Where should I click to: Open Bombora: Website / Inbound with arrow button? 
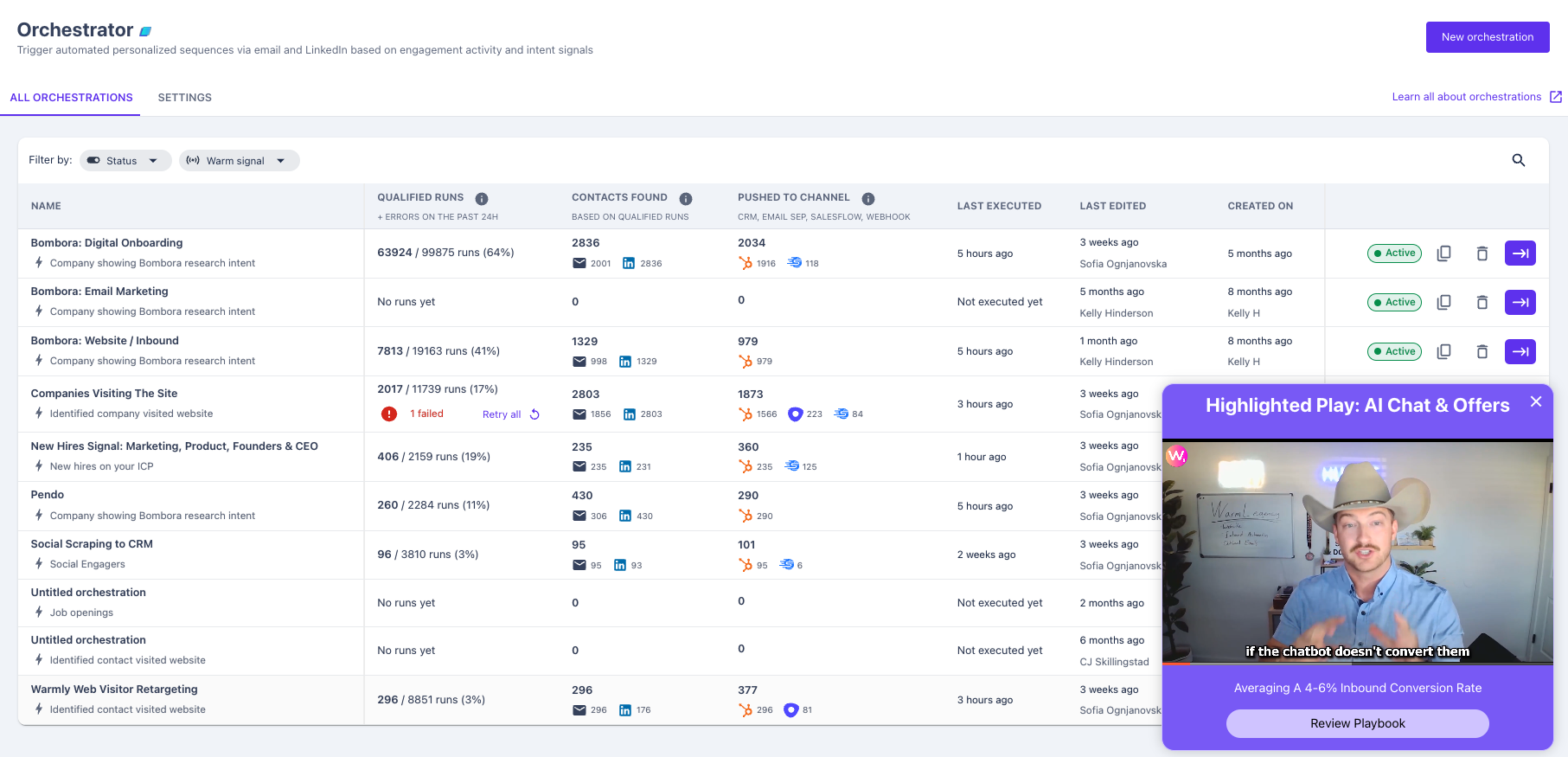tap(1520, 351)
